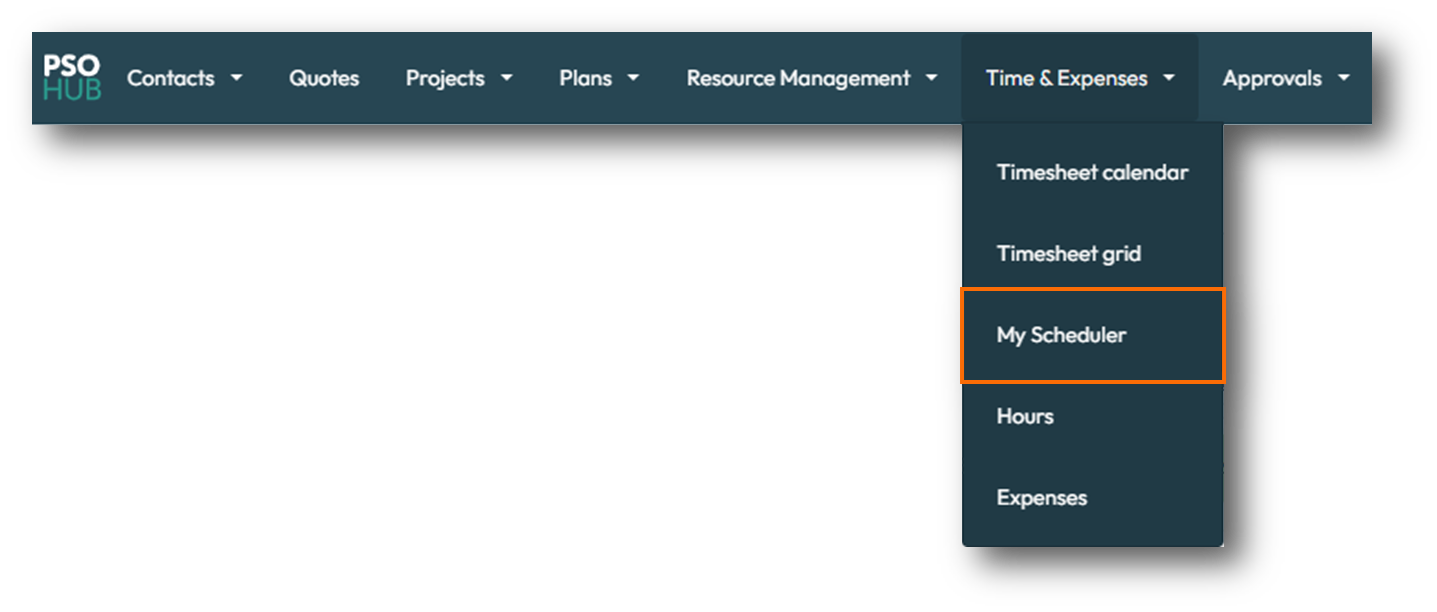Select the Plans menu label
Screen dimensions: 1437x612
tap(585, 78)
